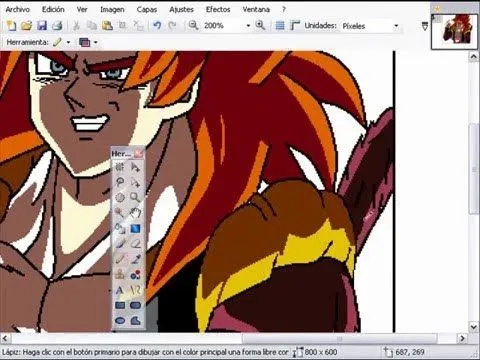The height and width of the screenshot is (360, 480).
Task: Toggle the pixel grid display
Action: (280, 25)
